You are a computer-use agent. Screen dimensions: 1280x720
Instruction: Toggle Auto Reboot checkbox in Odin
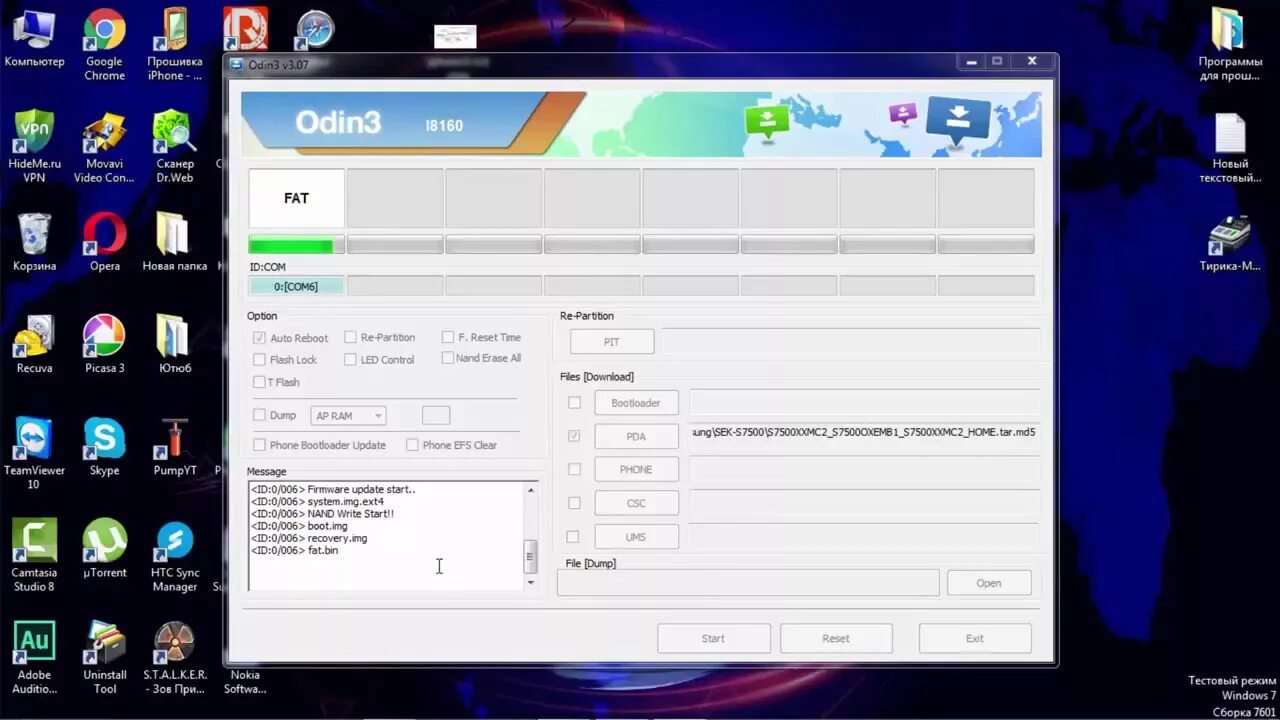point(260,338)
